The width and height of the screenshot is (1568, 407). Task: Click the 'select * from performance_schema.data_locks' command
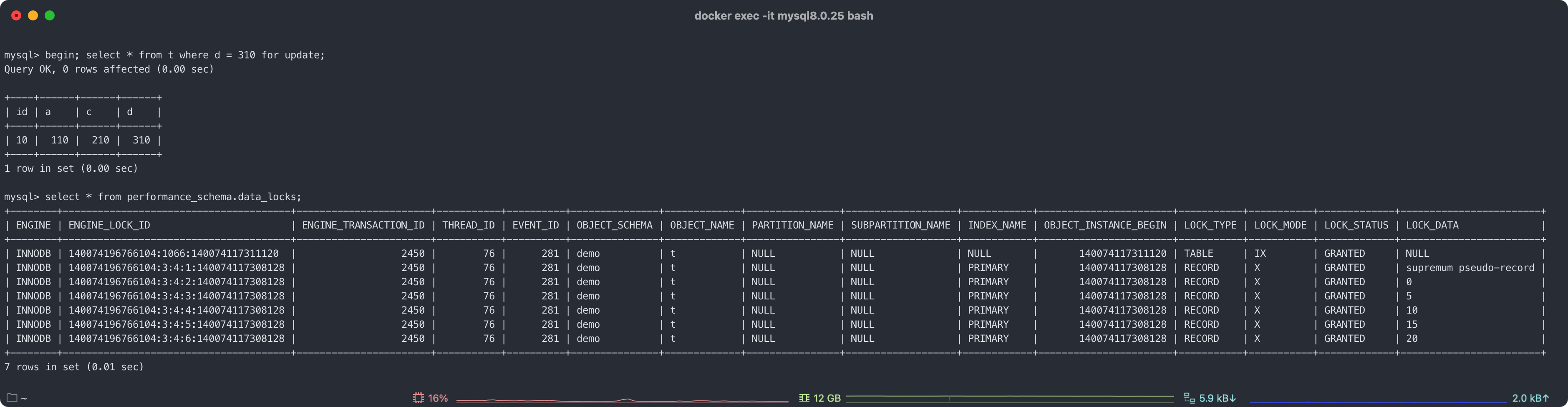pyautogui.click(x=173, y=197)
